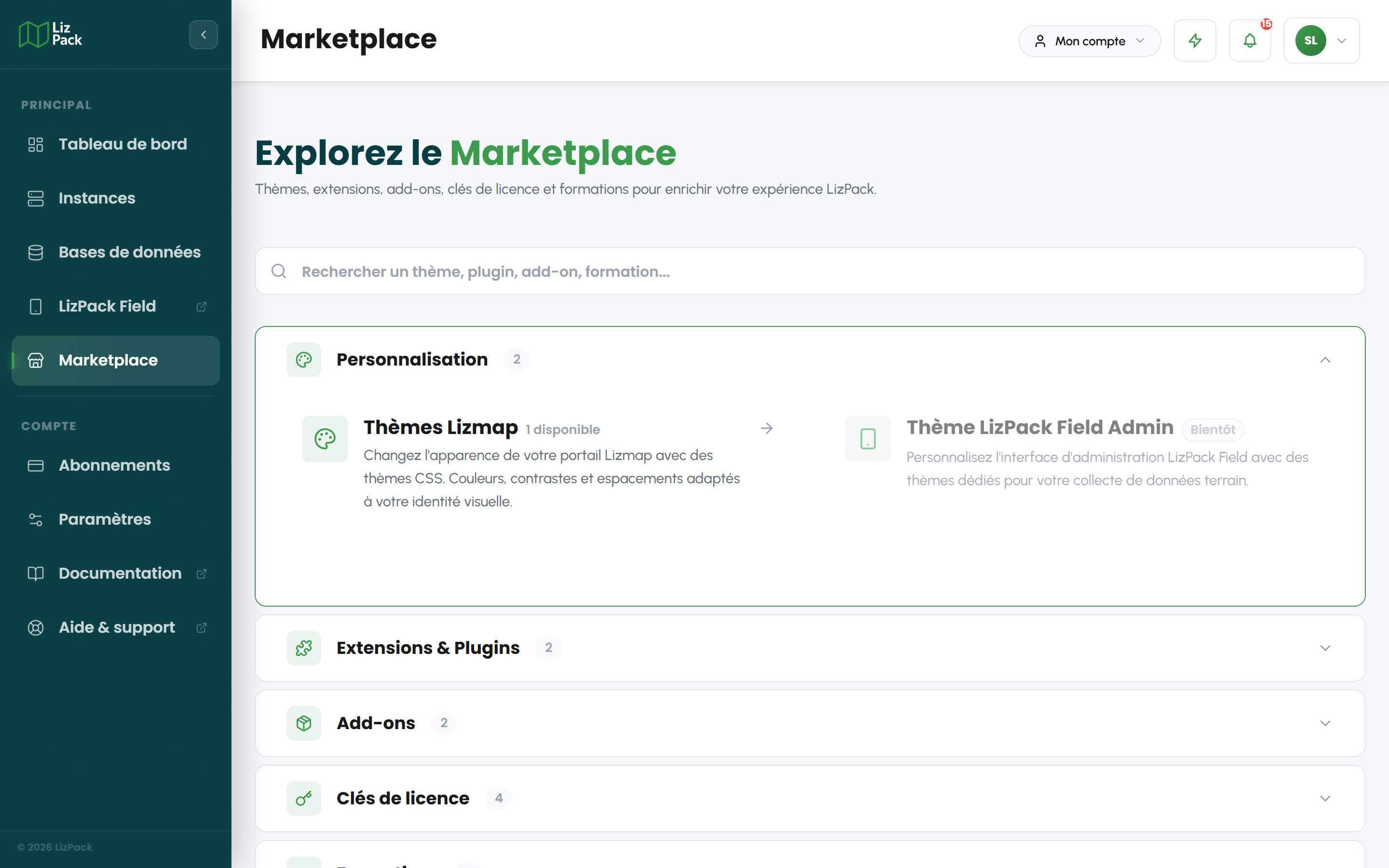1389x868 pixels.
Task: Click the LizPack logo in sidebar
Action: click(51, 34)
